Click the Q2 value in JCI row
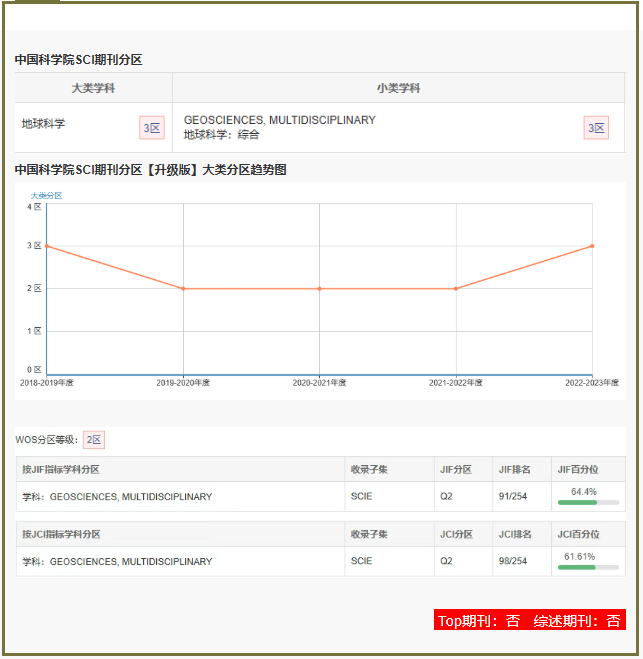This screenshot has width=643, height=659. tap(446, 561)
